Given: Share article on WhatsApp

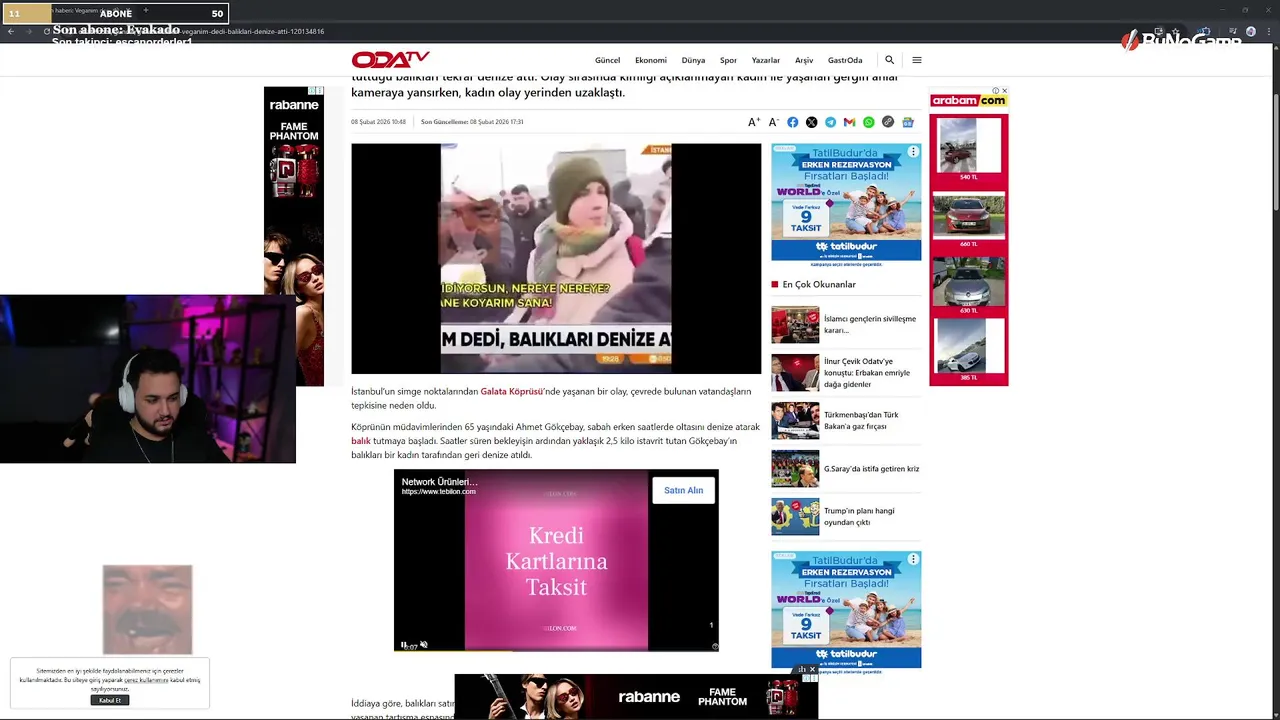Looking at the screenshot, I should tap(868, 122).
